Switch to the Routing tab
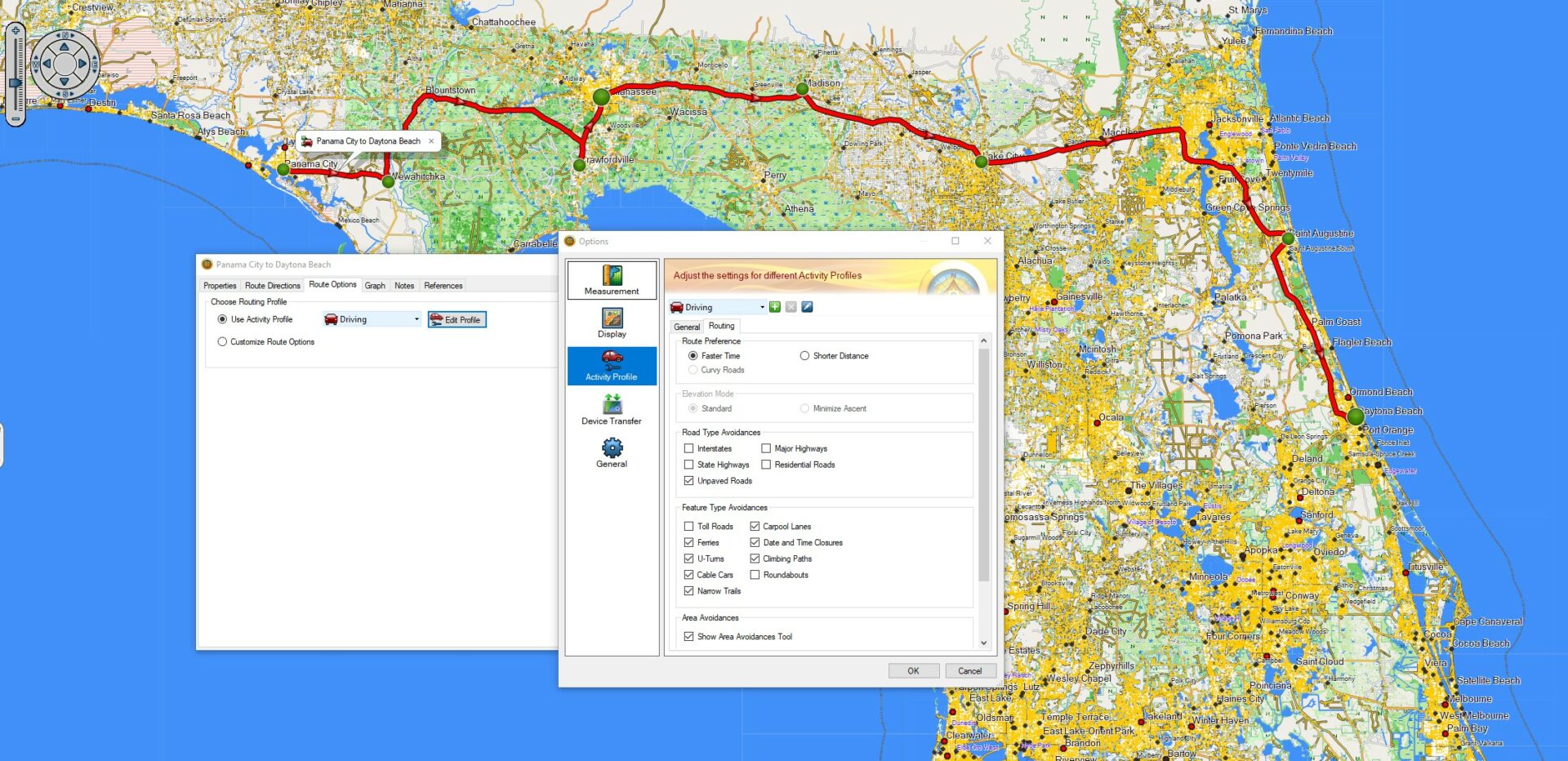This screenshot has width=1568, height=761. pos(722,326)
